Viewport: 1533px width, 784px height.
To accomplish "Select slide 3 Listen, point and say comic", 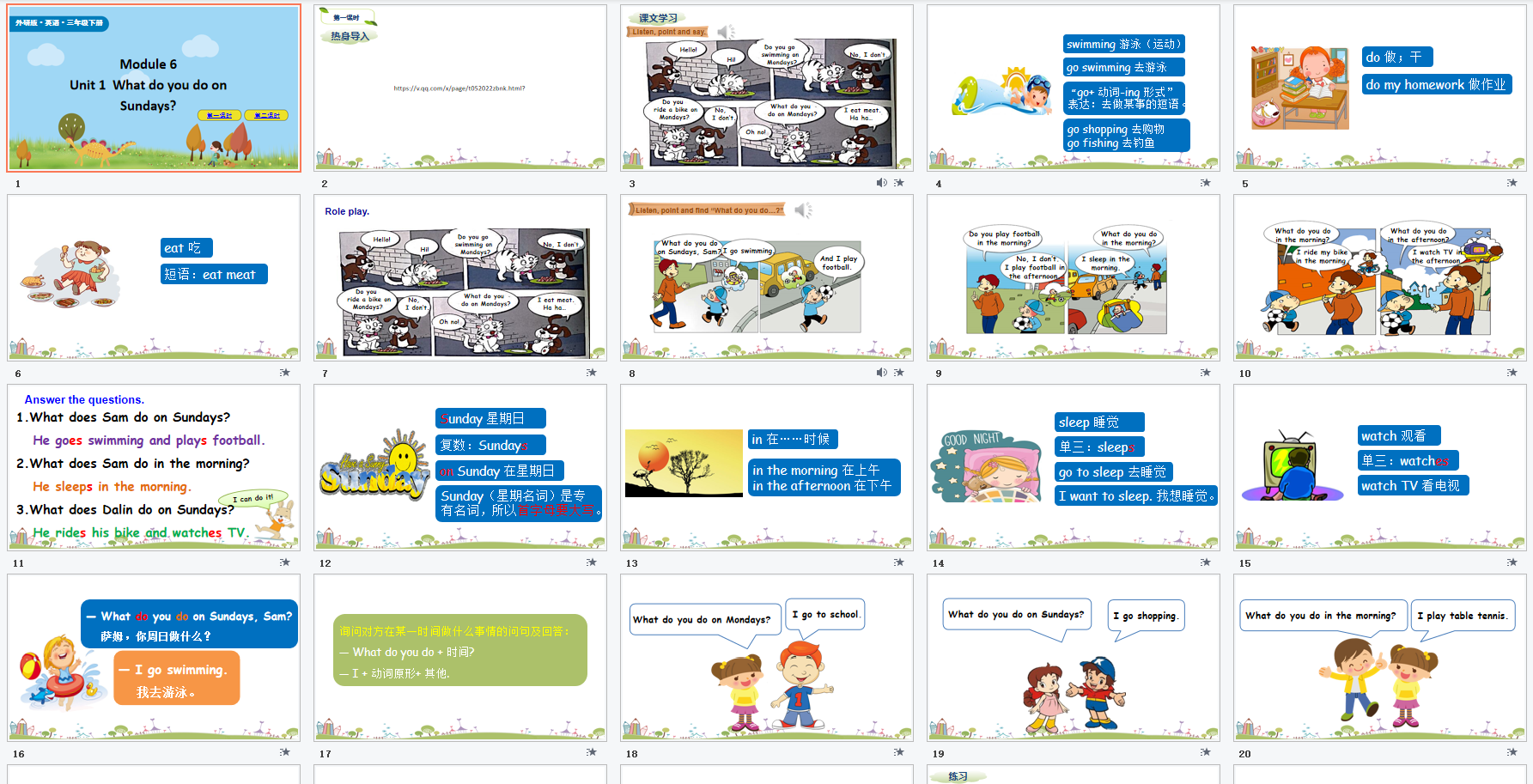I will click(767, 88).
